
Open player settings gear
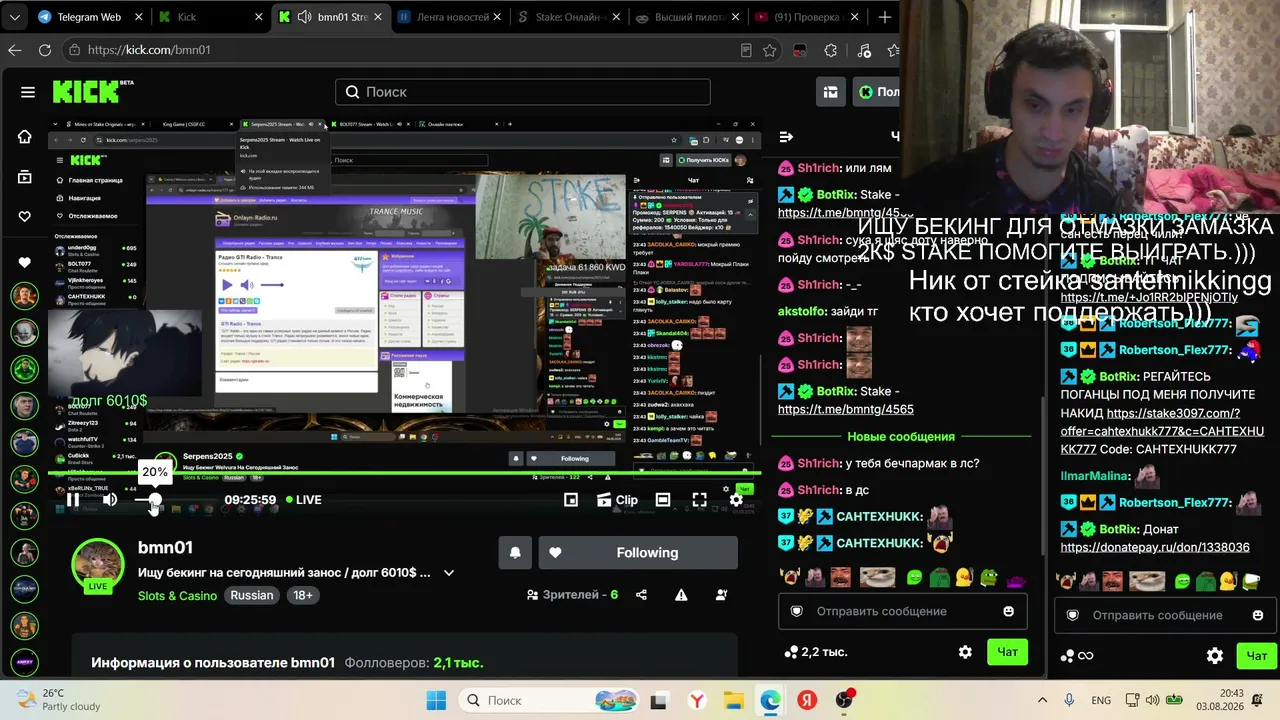[x=736, y=500]
